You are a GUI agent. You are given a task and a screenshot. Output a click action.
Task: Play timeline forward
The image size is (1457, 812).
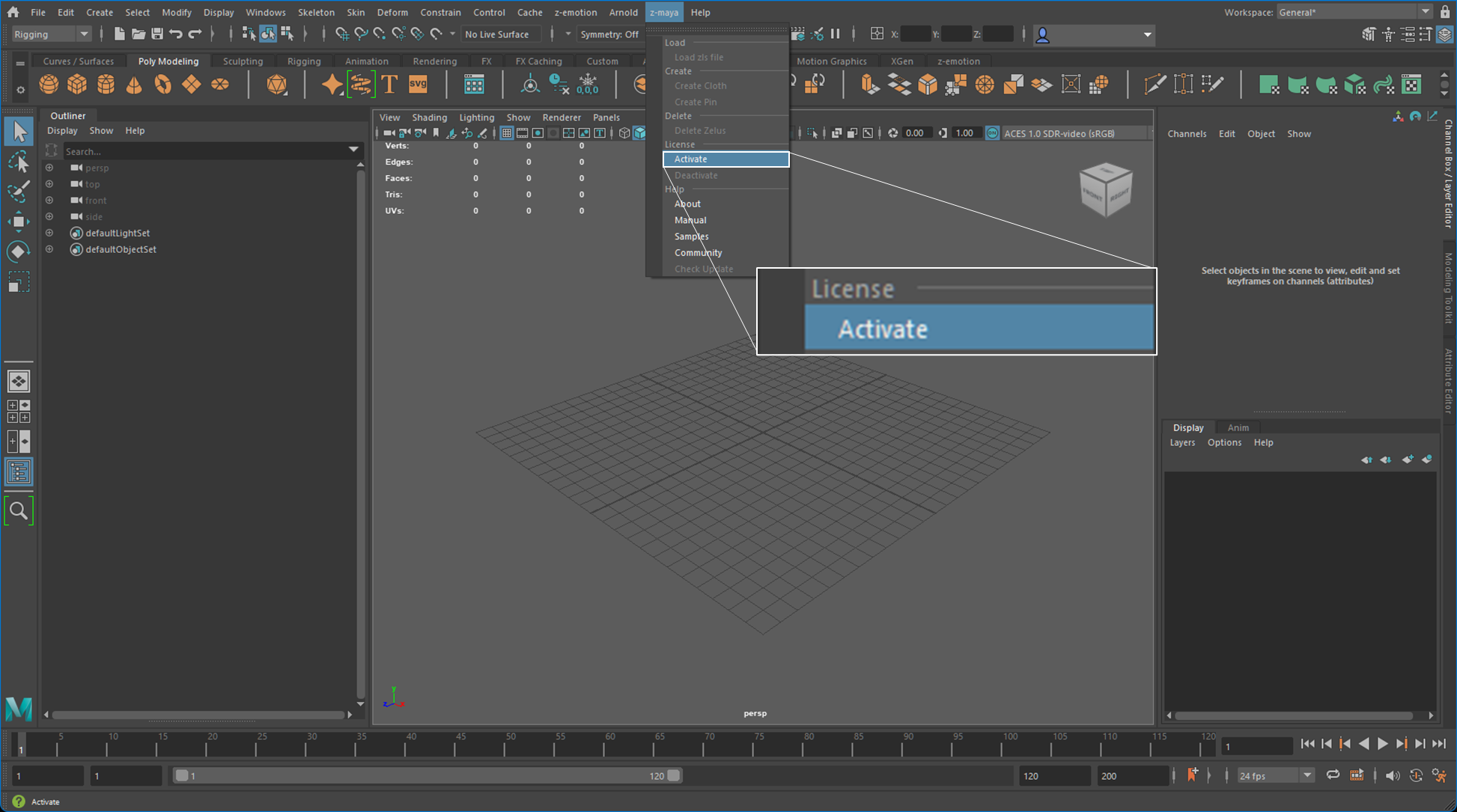1382,744
